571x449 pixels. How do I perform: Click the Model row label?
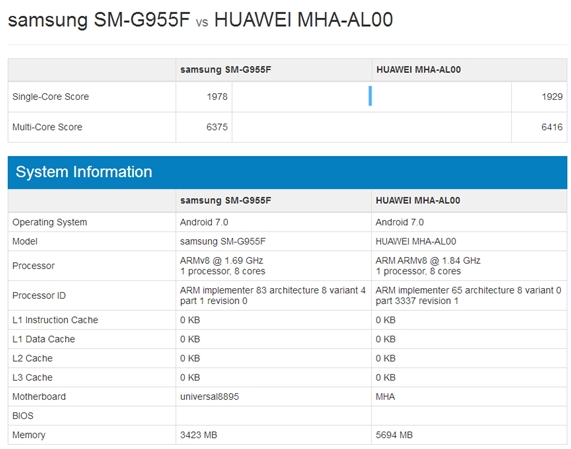25,241
